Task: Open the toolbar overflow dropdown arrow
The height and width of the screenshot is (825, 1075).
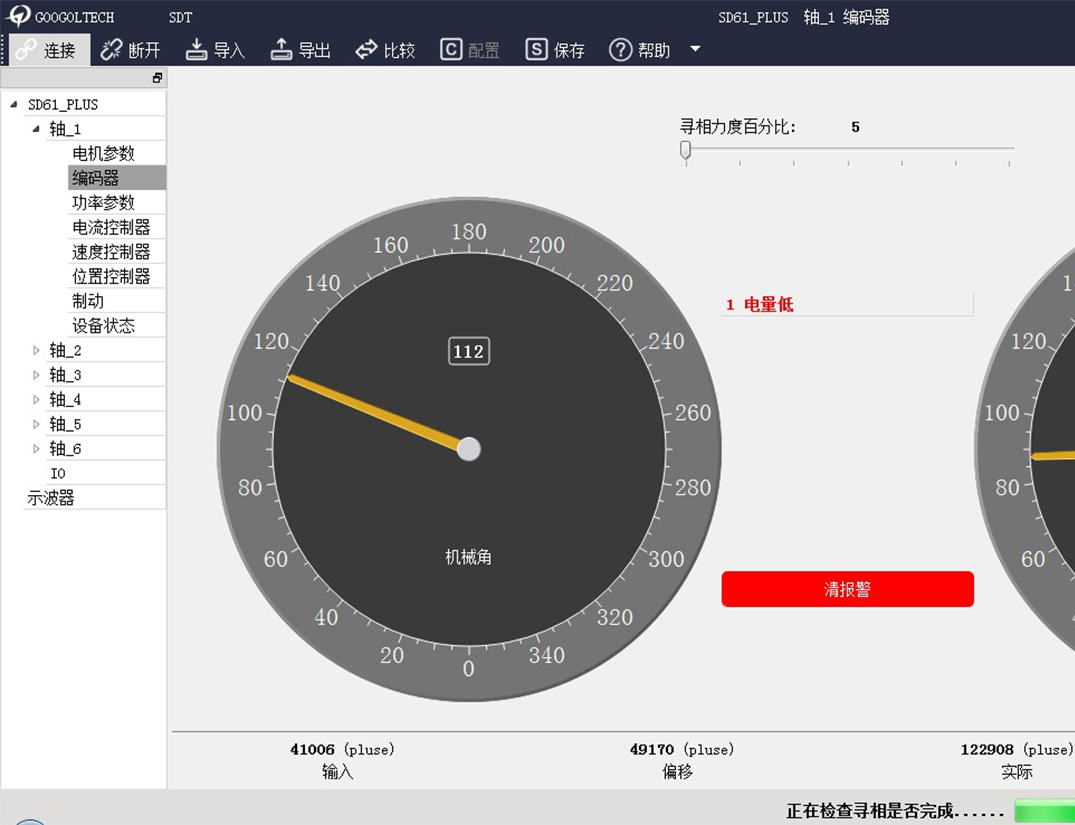Action: 696,49
